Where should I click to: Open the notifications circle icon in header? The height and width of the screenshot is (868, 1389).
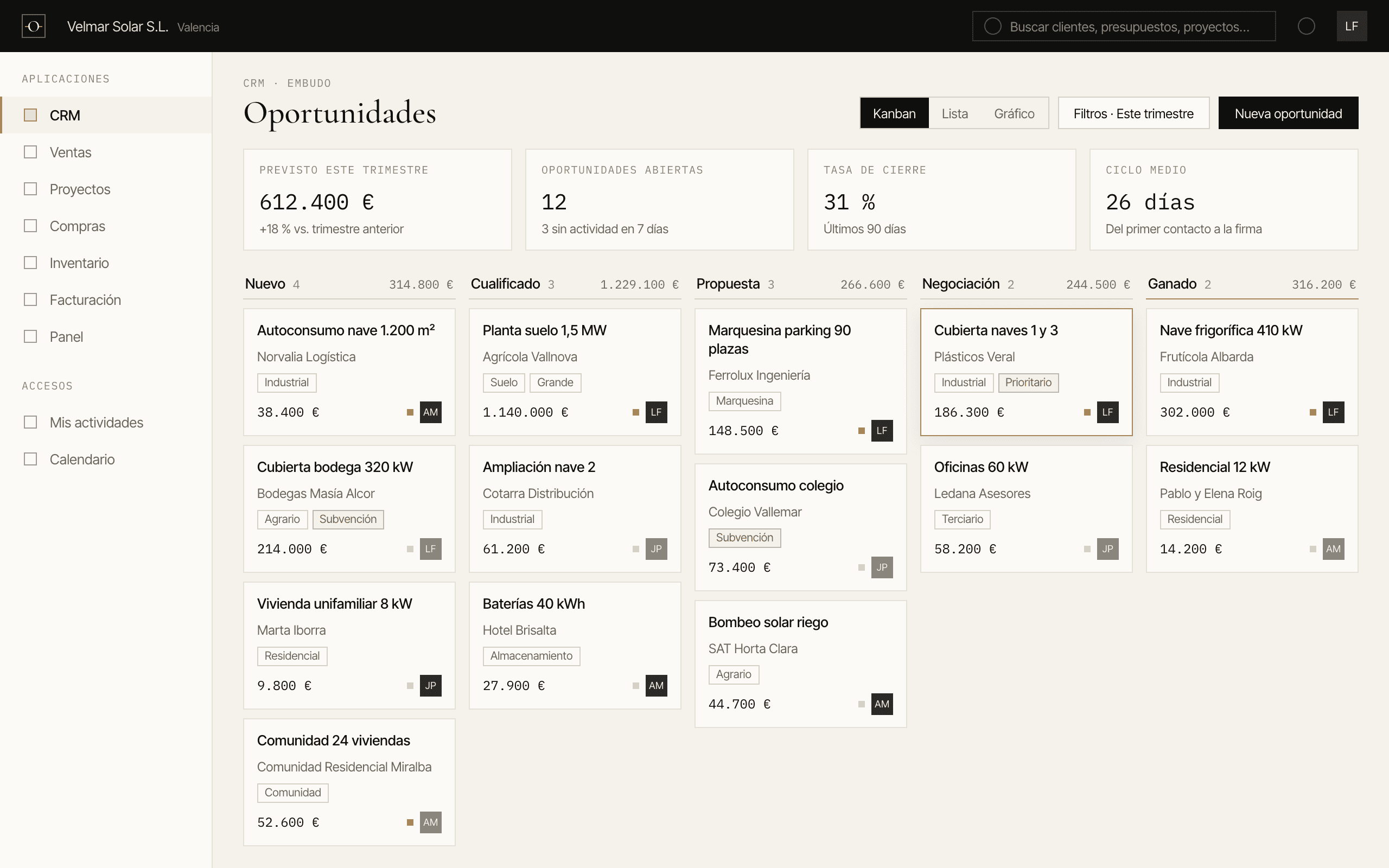[1307, 27]
